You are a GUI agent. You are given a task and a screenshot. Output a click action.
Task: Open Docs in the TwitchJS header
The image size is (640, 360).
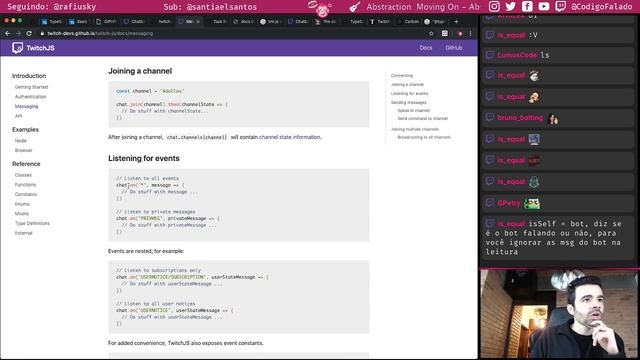(426, 48)
